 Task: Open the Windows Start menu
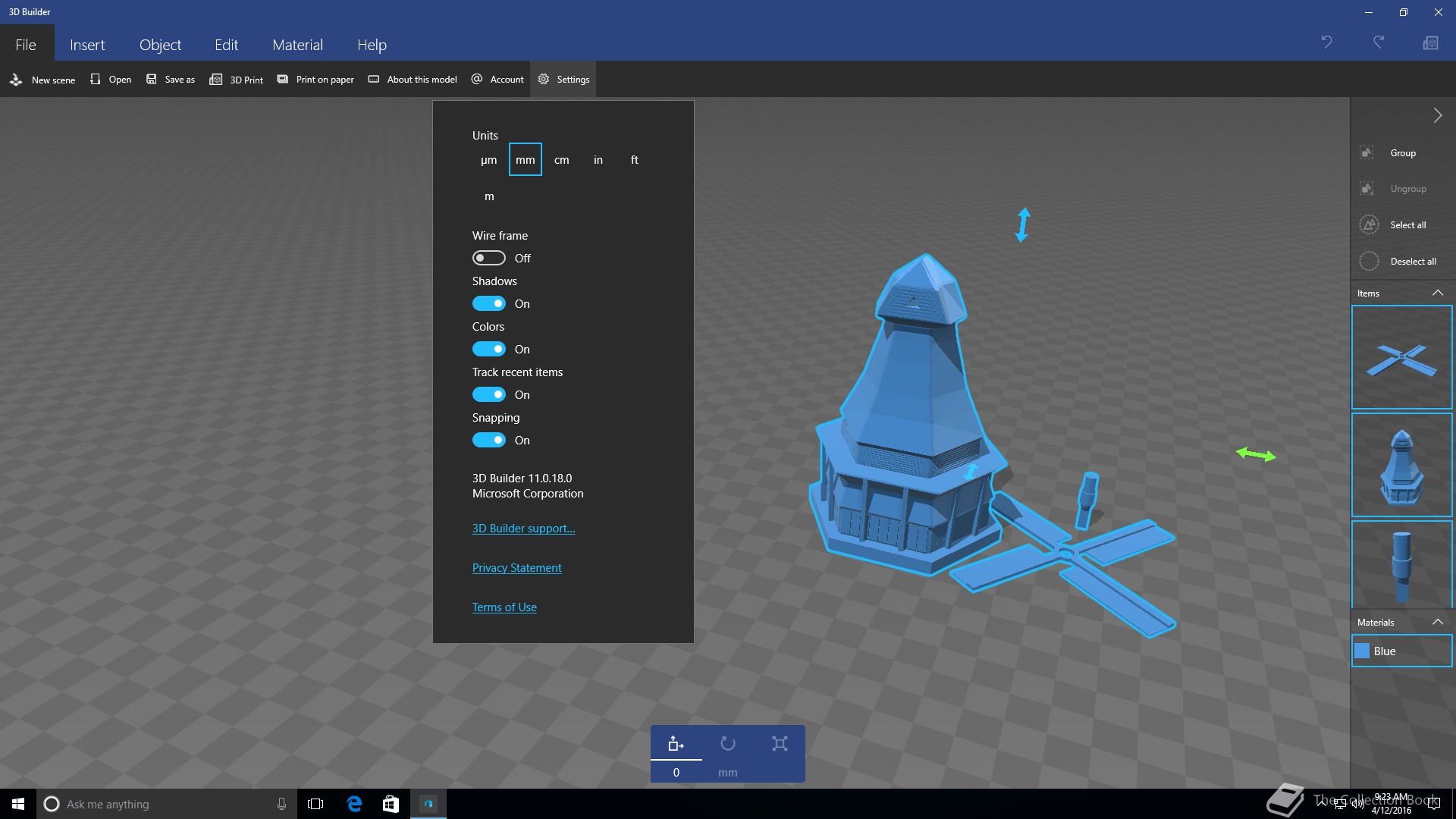[x=18, y=804]
